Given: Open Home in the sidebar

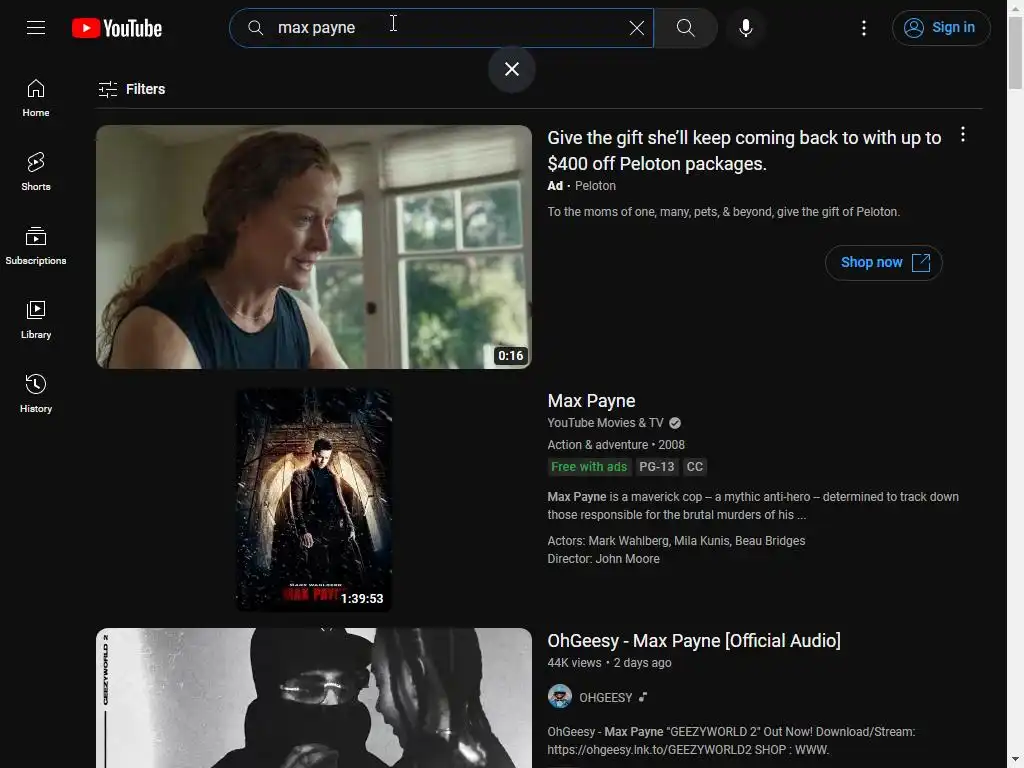Looking at the screenshot, I should pyautogui.click(x=36, y=98).
